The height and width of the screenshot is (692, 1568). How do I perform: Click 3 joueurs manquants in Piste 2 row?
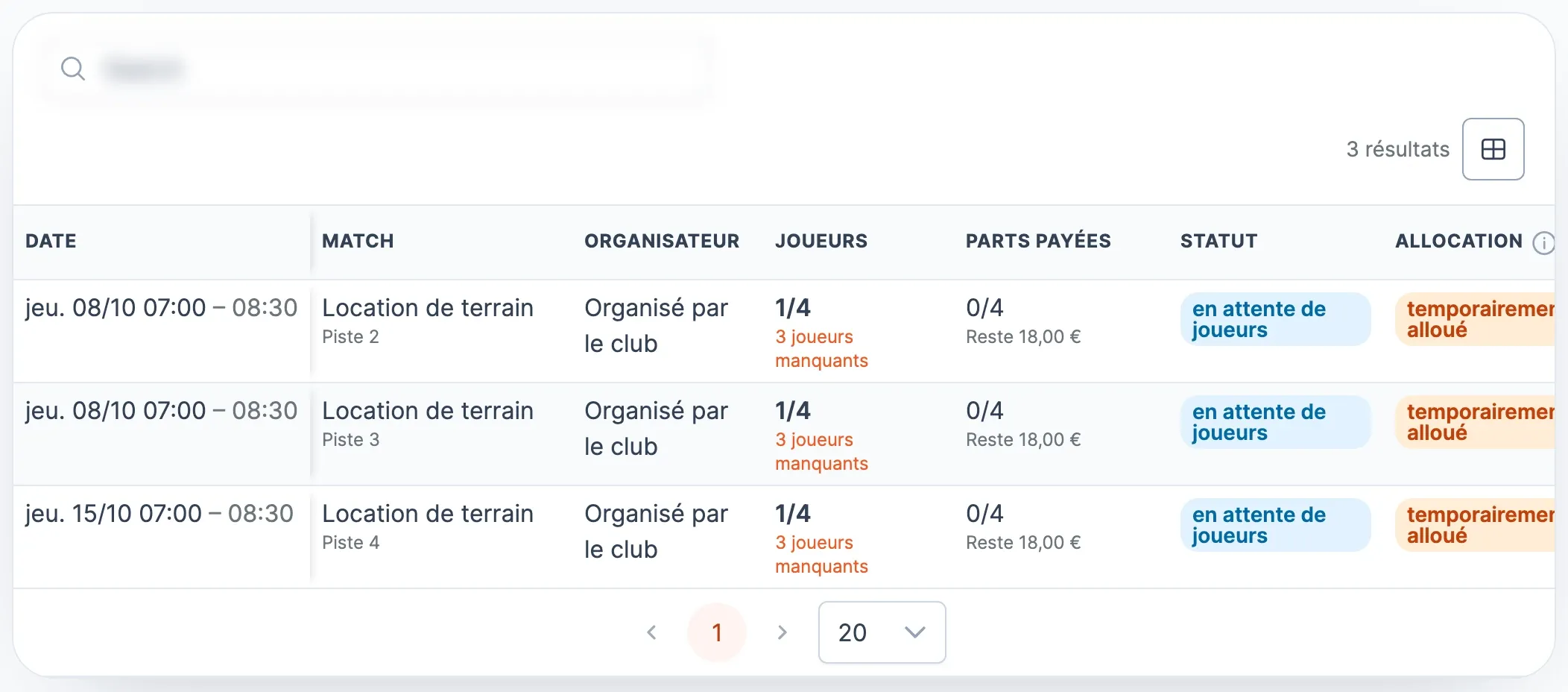(821, 348)
